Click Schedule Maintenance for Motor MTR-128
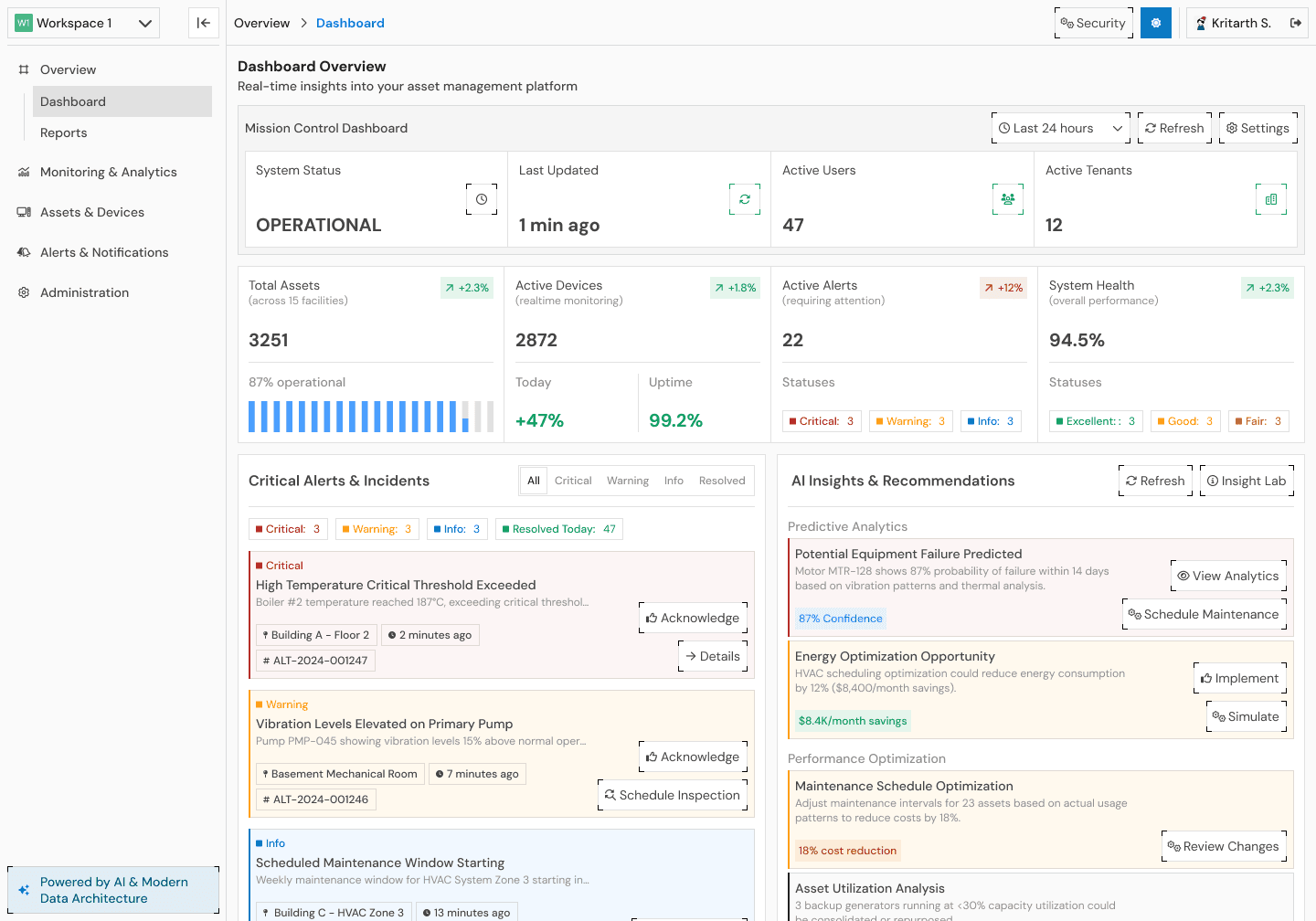 pyautogui.click(x=1205, y=614)
